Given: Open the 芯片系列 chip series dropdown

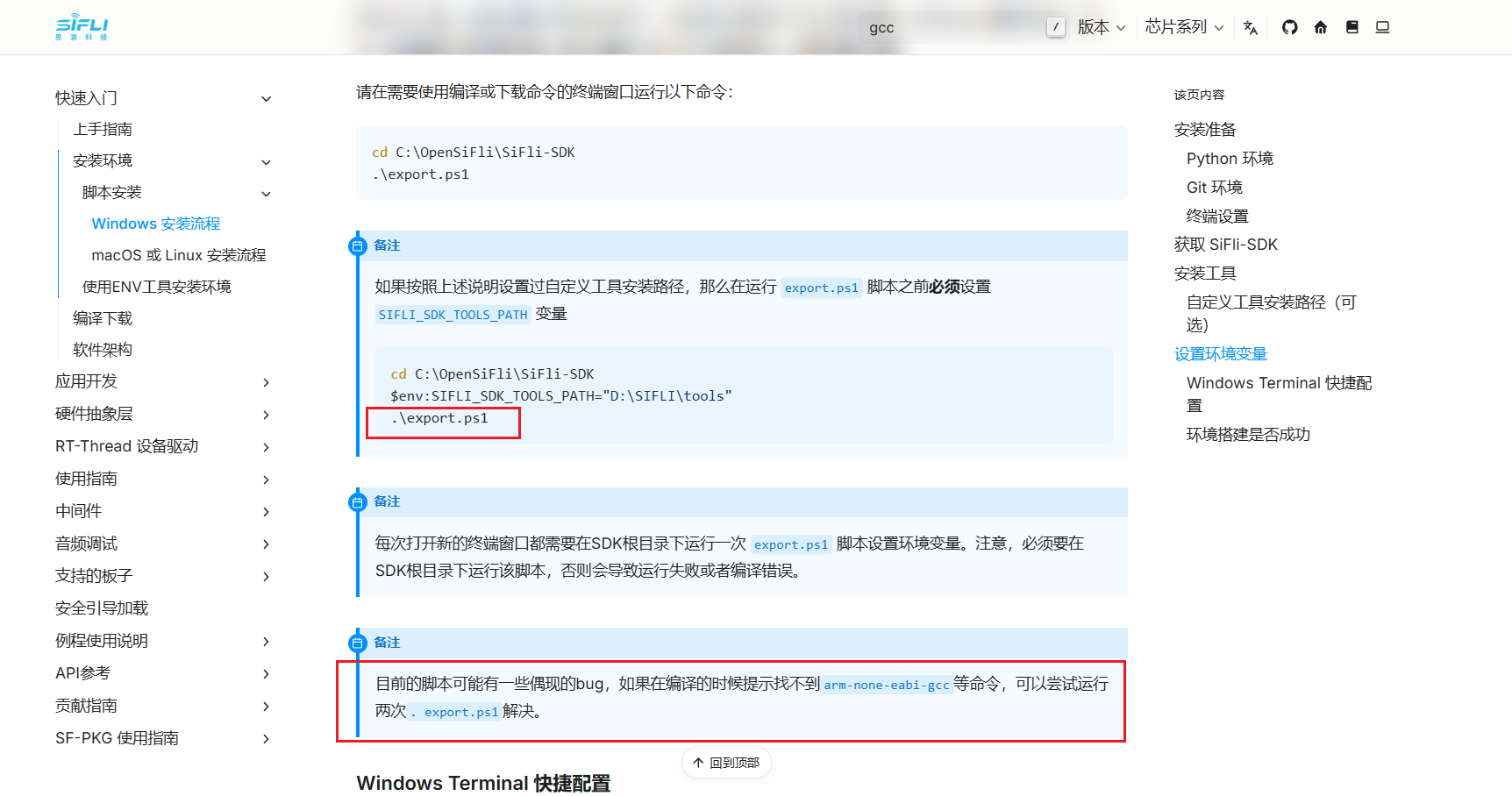Looking at the screenshot, I should coord(1184,27).
